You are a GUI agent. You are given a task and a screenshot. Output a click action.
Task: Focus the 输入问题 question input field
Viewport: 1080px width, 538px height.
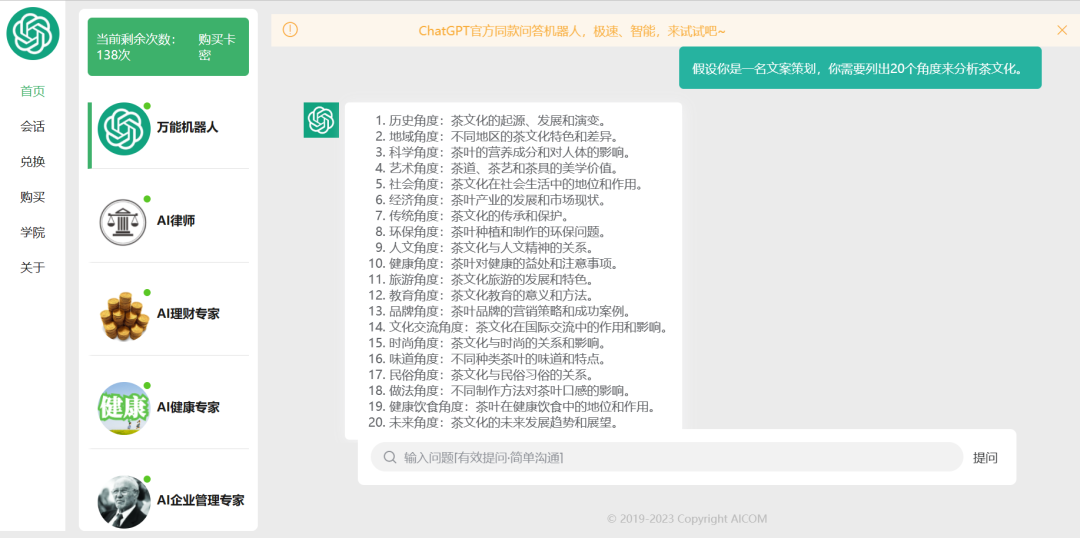667,457
